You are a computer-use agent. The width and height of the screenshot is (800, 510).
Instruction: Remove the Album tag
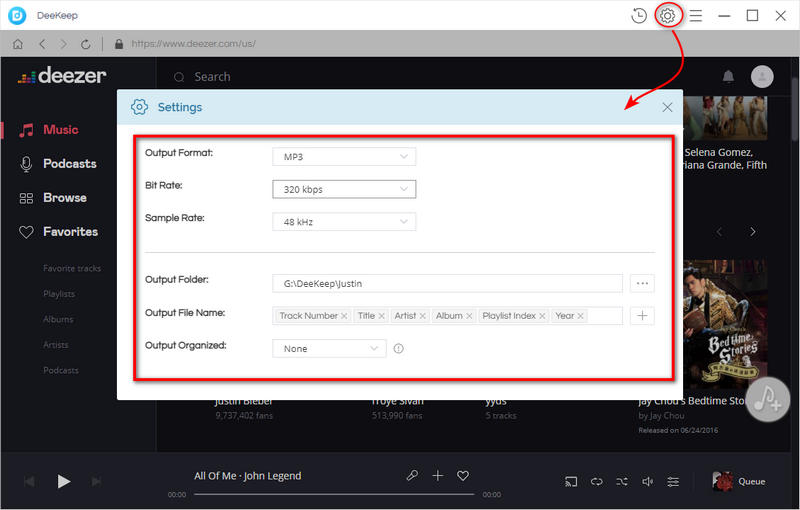coord(469,316)
